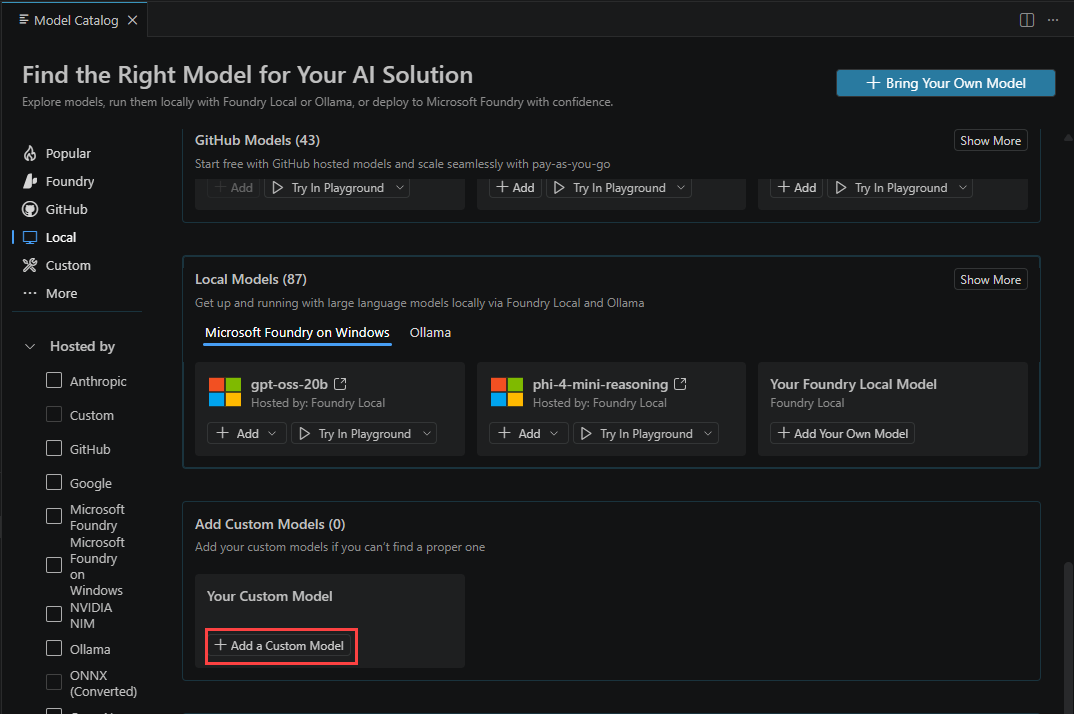Click Add a Custom Model button
This screenshot has height=714, width=1074.
pos(279,645)
